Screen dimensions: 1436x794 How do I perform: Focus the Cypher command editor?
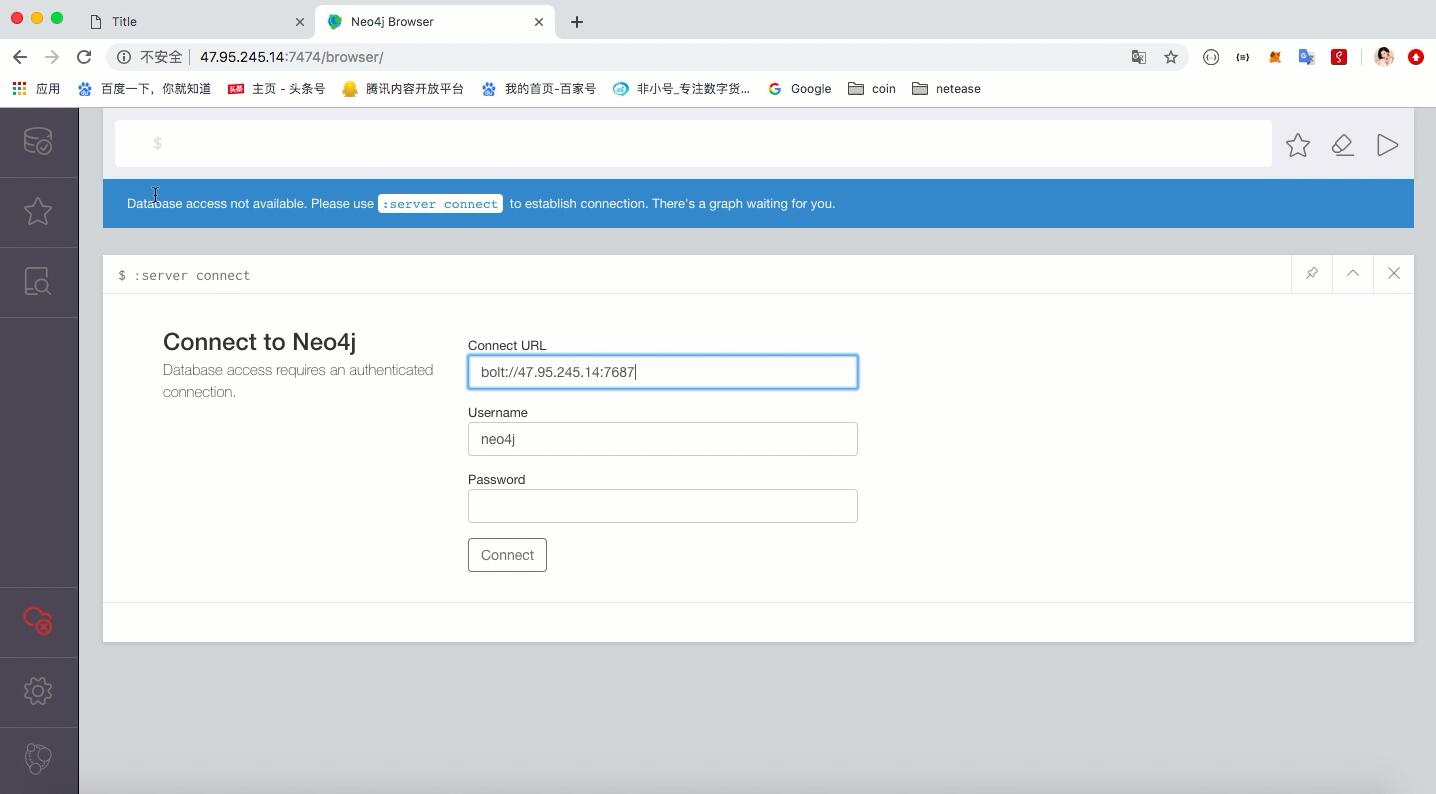(693, 144)
